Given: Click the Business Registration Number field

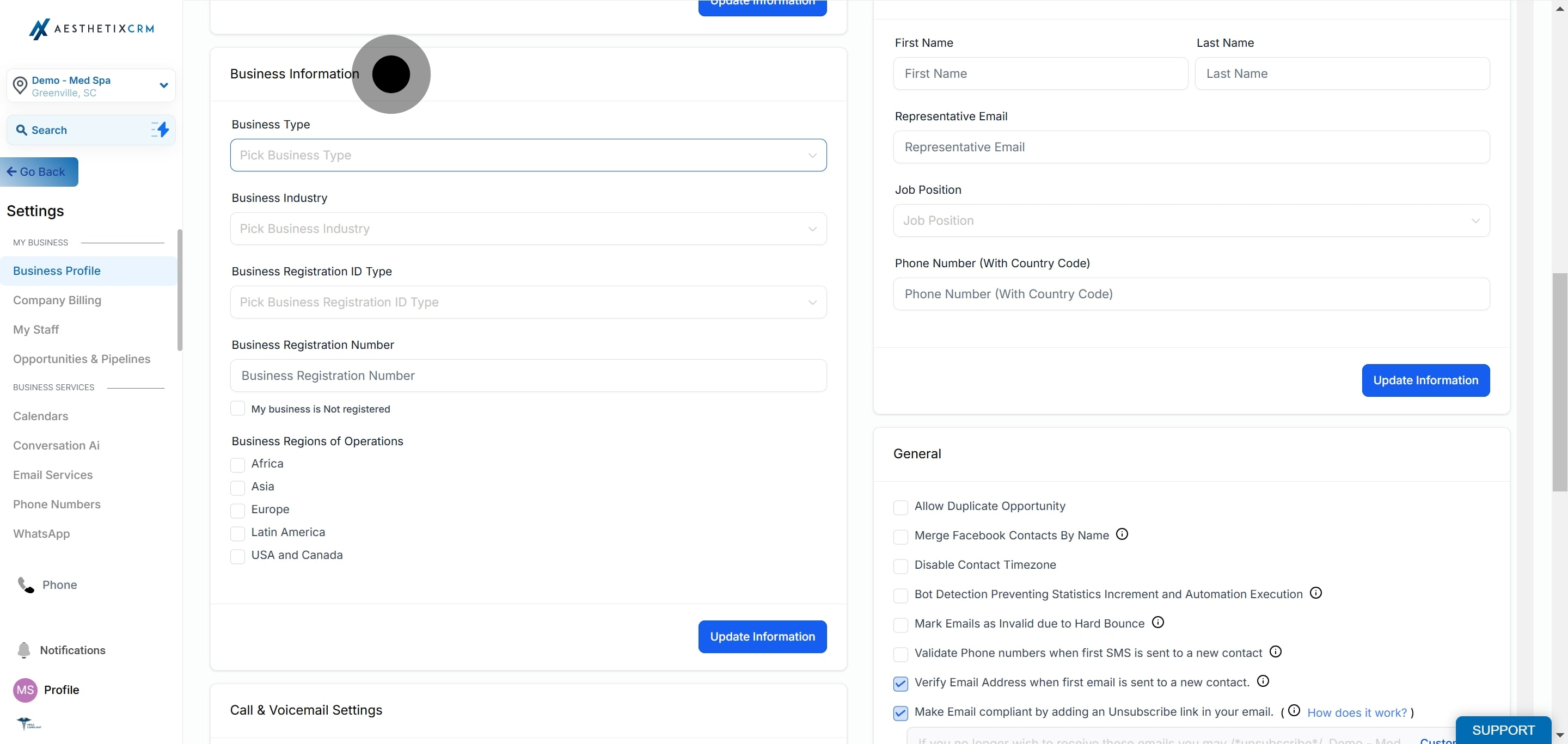Looking at the screenshot, I should (x=528, y=376).
